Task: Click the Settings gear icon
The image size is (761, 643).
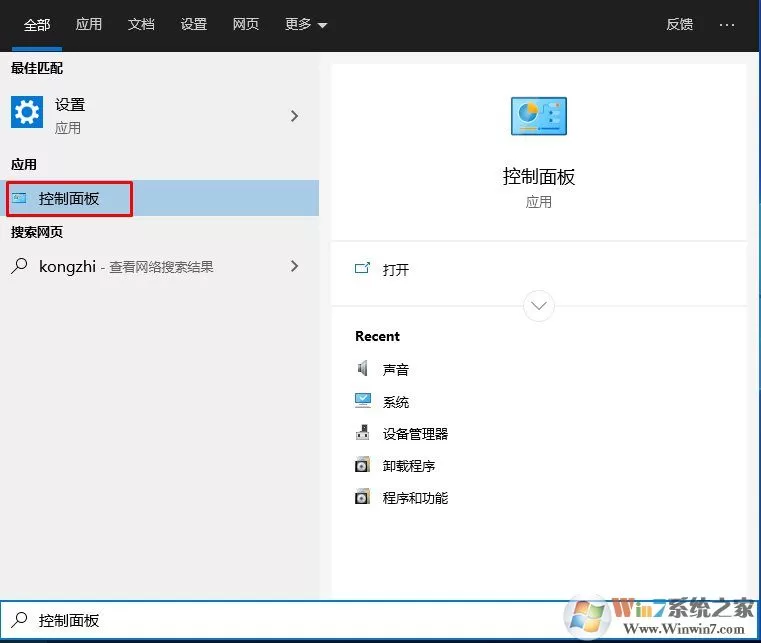Action: 27,112
